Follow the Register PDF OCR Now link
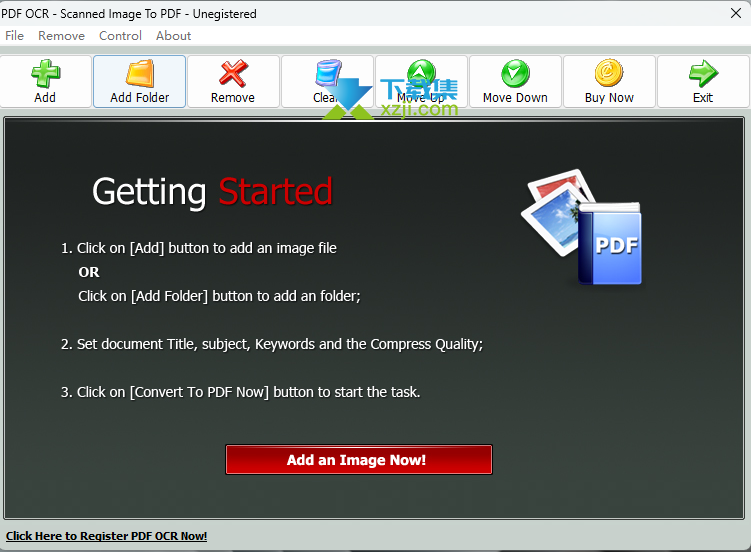This screenshot has height=552, width=751. pos(106,536)
